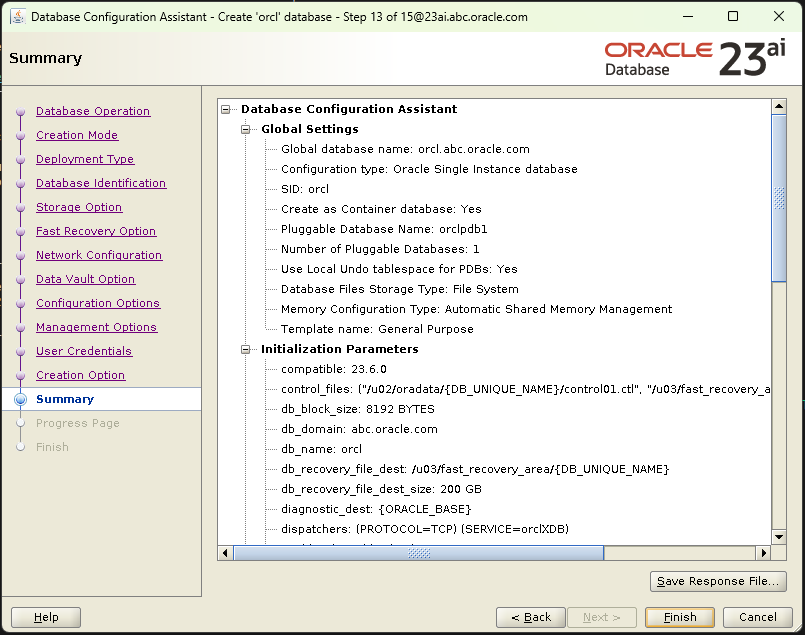Select Creation Mode in the sidebar

click(77, 135)
